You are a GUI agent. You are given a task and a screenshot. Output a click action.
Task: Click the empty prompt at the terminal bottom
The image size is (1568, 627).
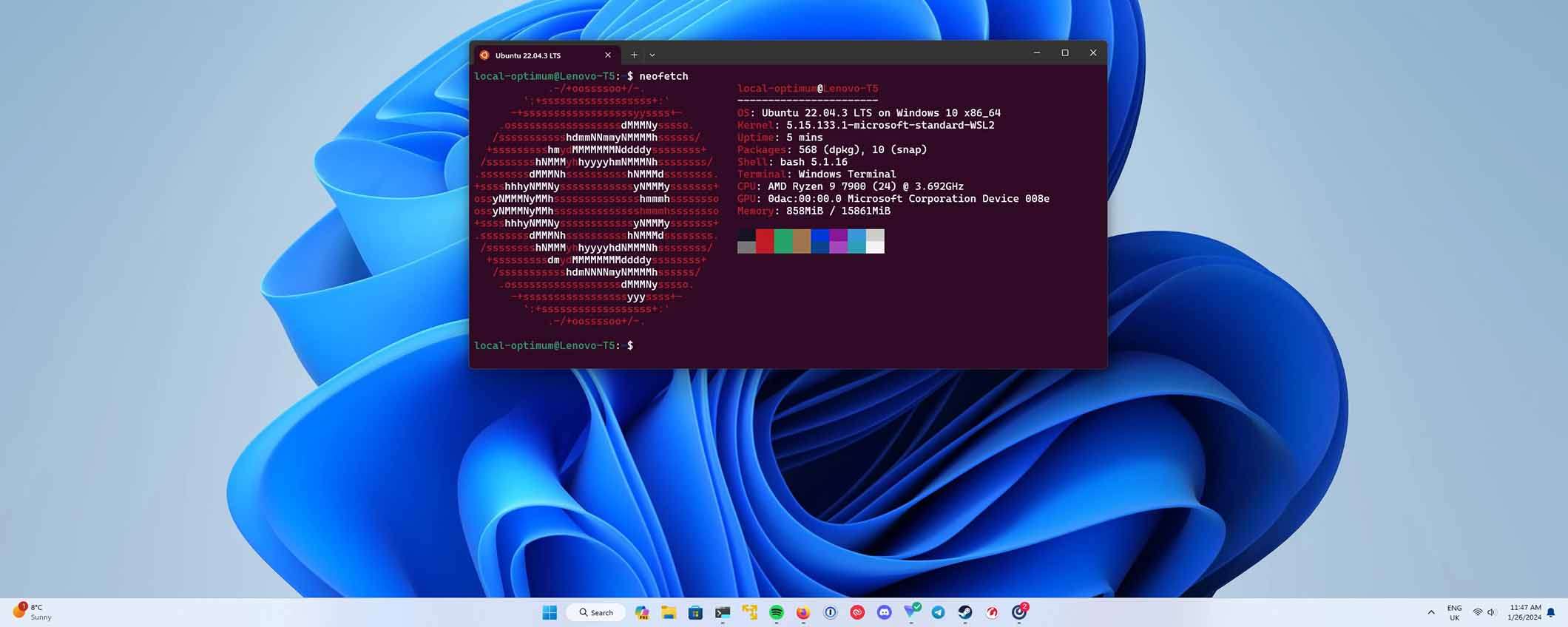coord(553,345)
